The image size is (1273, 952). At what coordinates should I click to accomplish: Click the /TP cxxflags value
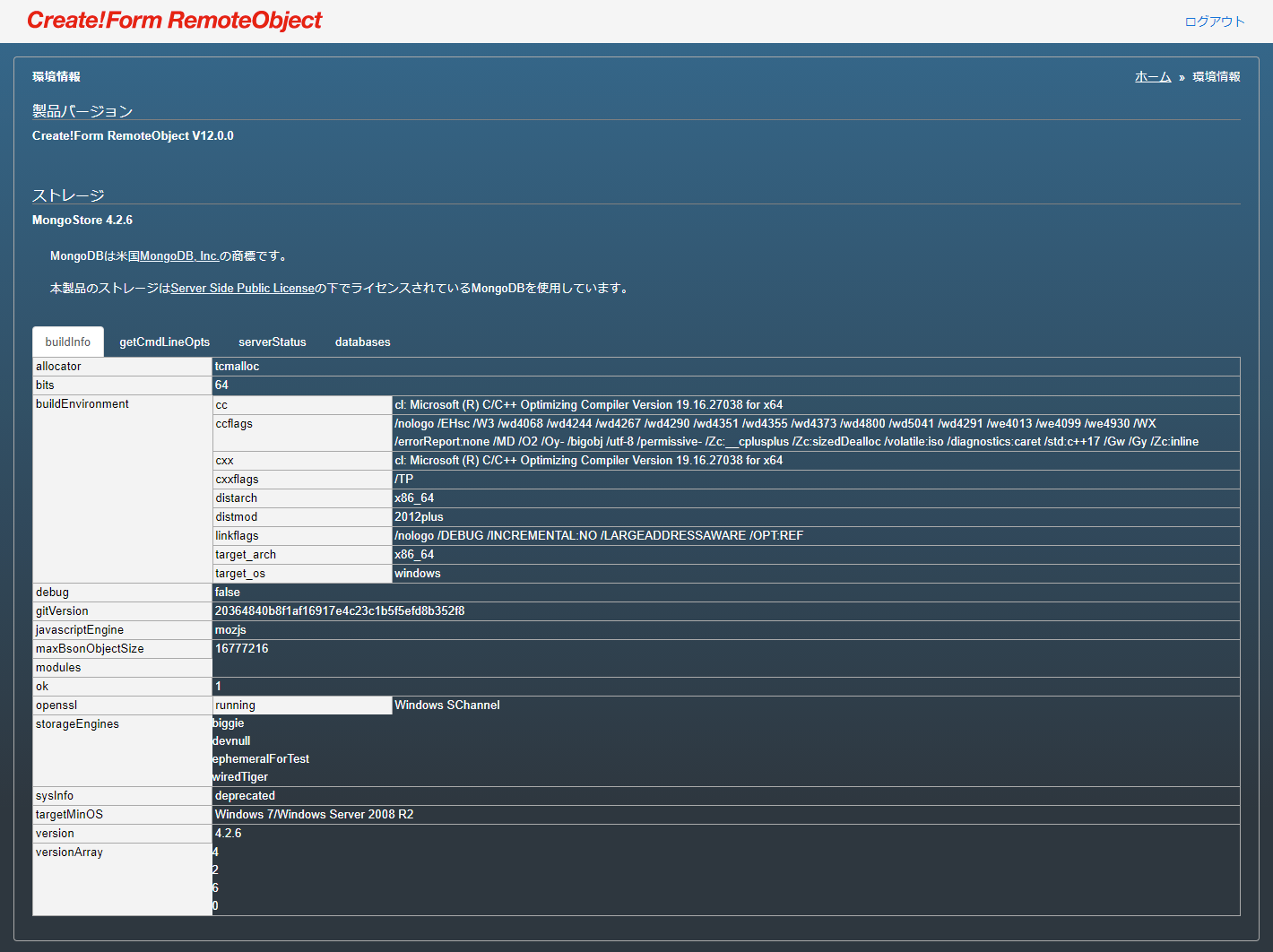(x=816, y=480)
